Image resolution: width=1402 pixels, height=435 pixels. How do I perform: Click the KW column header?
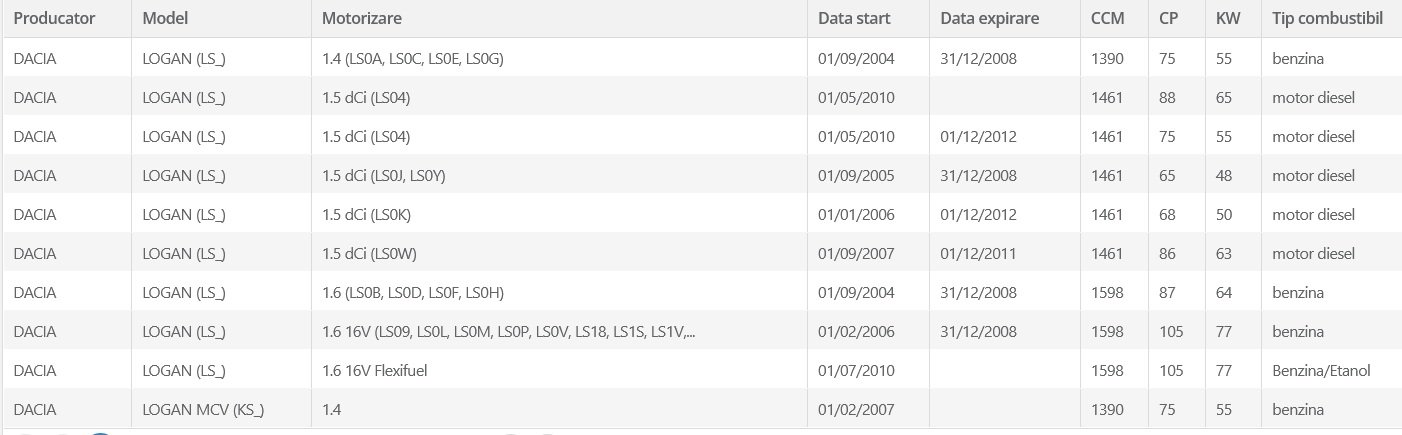tap(1233, 19)
